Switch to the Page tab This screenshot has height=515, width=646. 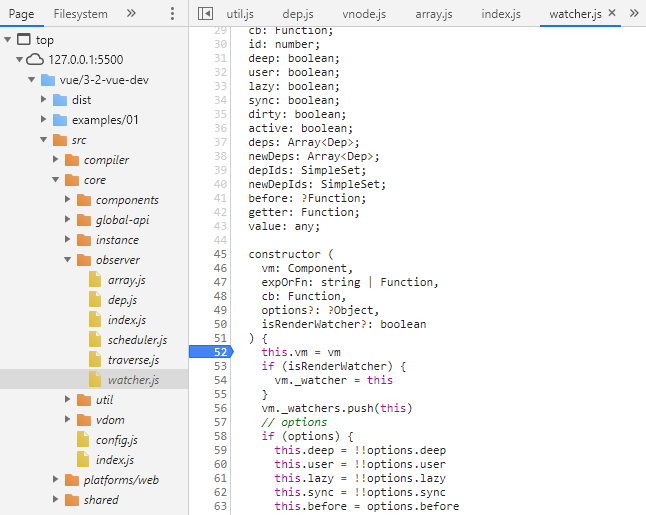21,14
